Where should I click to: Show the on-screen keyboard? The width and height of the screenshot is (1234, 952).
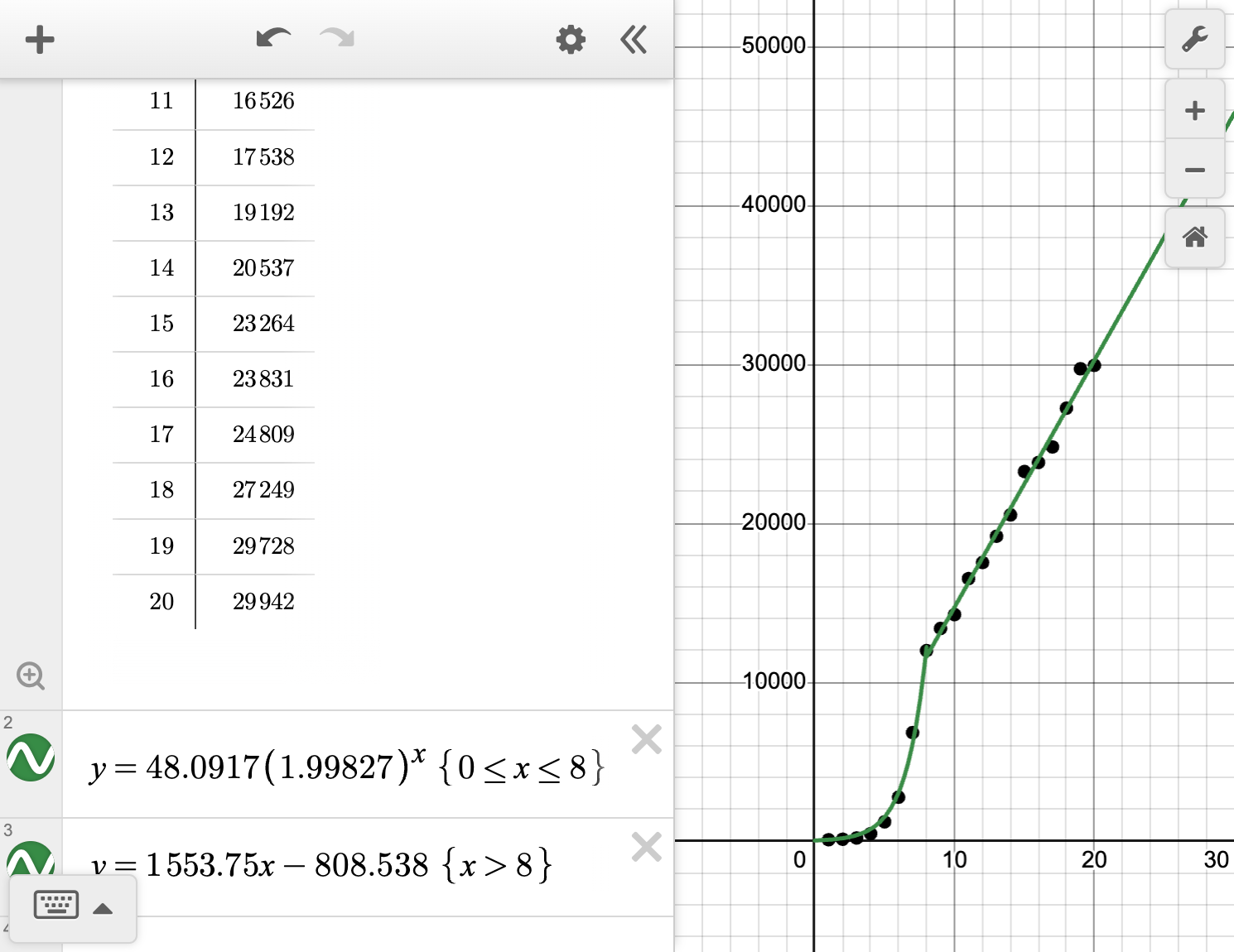(x=55, y=905)
